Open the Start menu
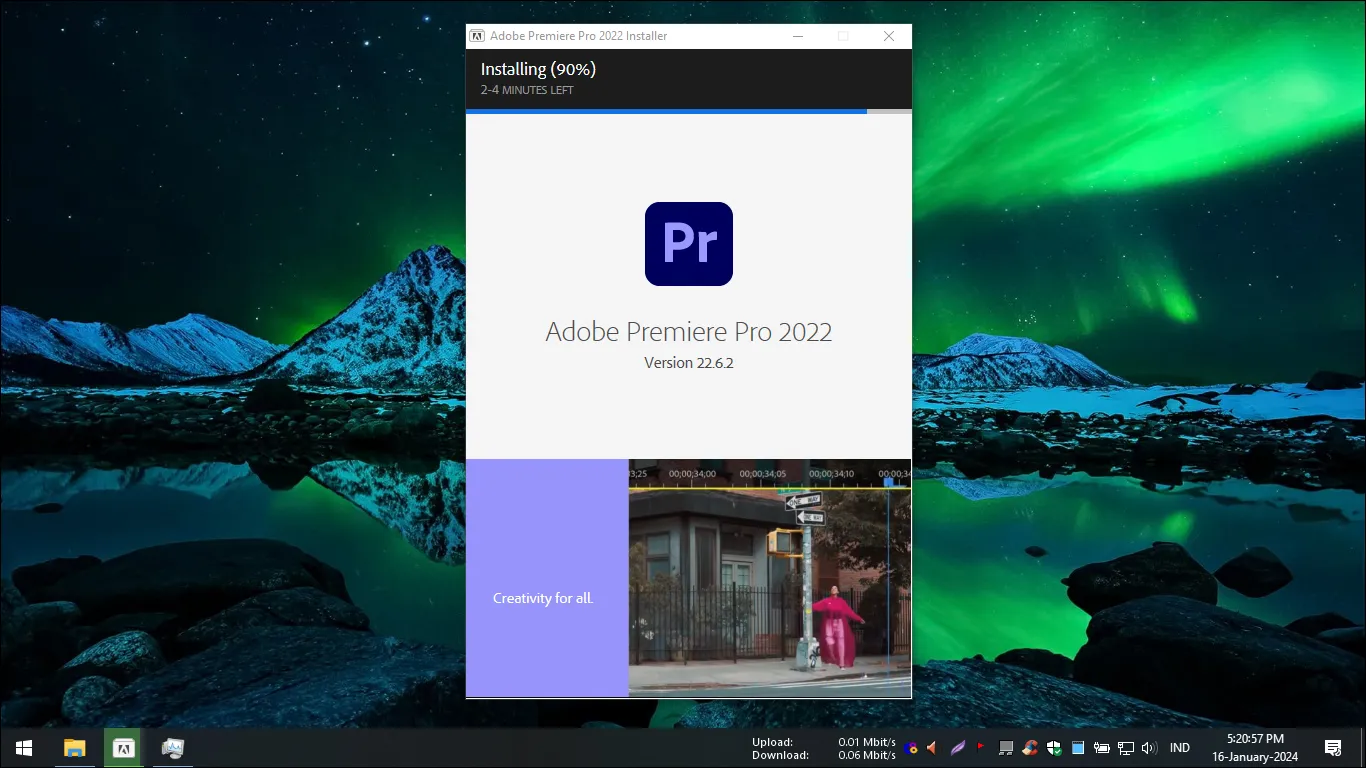The width and height of the screenshot is (1366, 768). (x=22, y=747)
